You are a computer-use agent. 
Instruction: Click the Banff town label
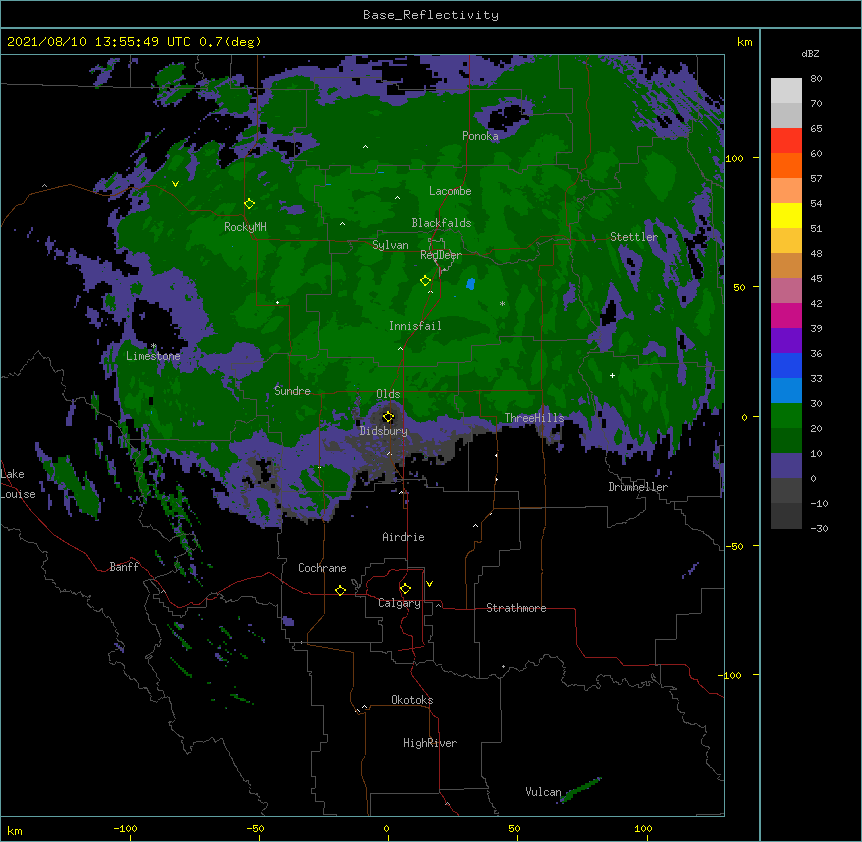(x=124, y=567)
